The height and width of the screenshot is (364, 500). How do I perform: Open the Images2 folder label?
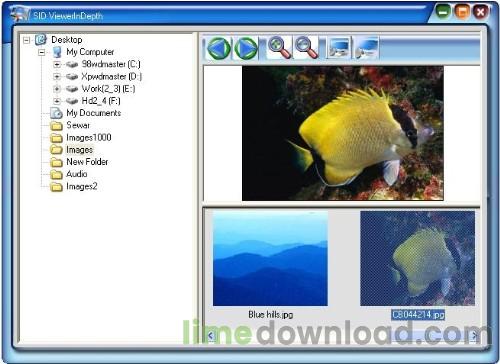82,186
